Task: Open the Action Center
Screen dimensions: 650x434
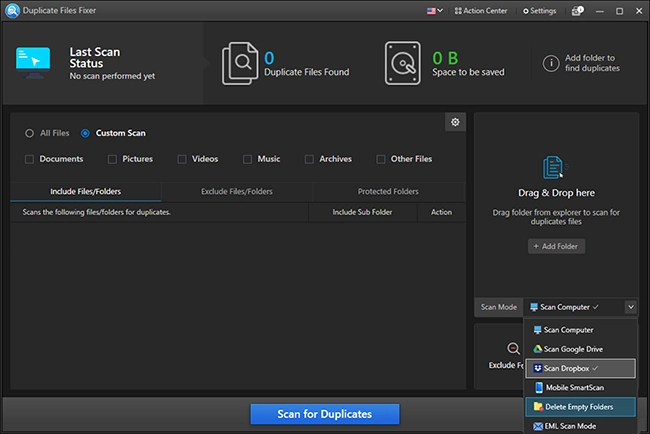Action: (x=481, y=11)
